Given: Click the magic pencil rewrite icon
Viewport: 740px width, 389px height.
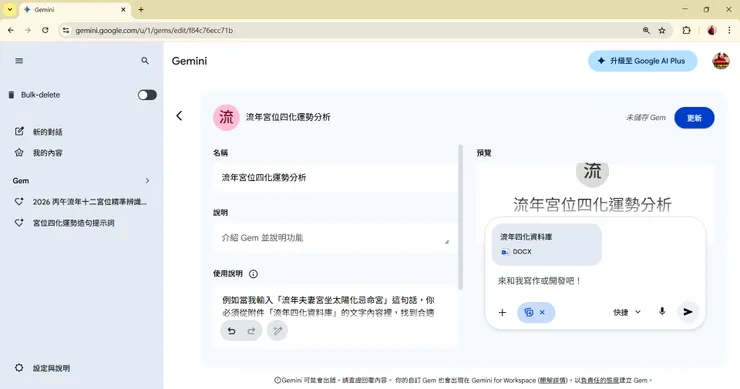Looking at the screenshot, I should pos(278,331).
